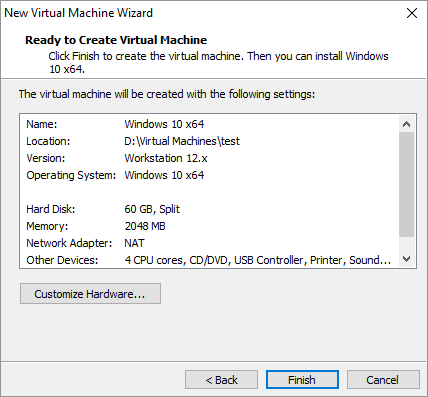The height and width of the screenshot is (397, 428).
Task: Select the Name: label in settings list
Action: 42,124
